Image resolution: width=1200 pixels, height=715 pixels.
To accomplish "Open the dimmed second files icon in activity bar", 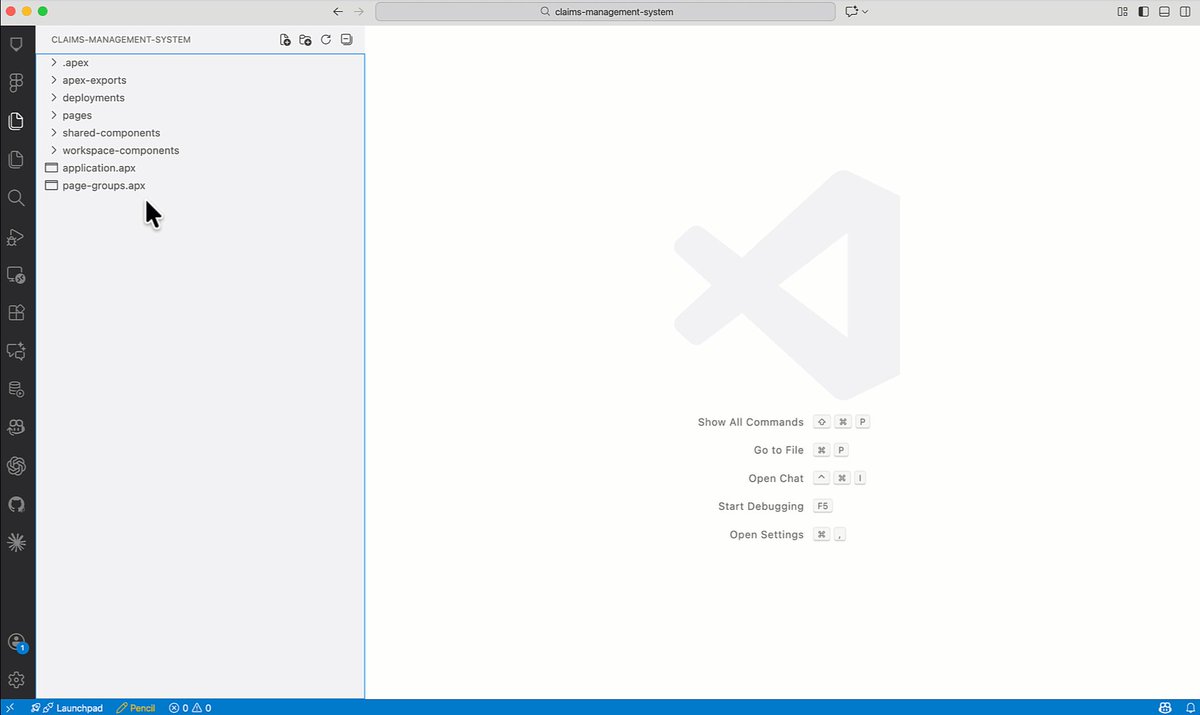I will (16, 159).
